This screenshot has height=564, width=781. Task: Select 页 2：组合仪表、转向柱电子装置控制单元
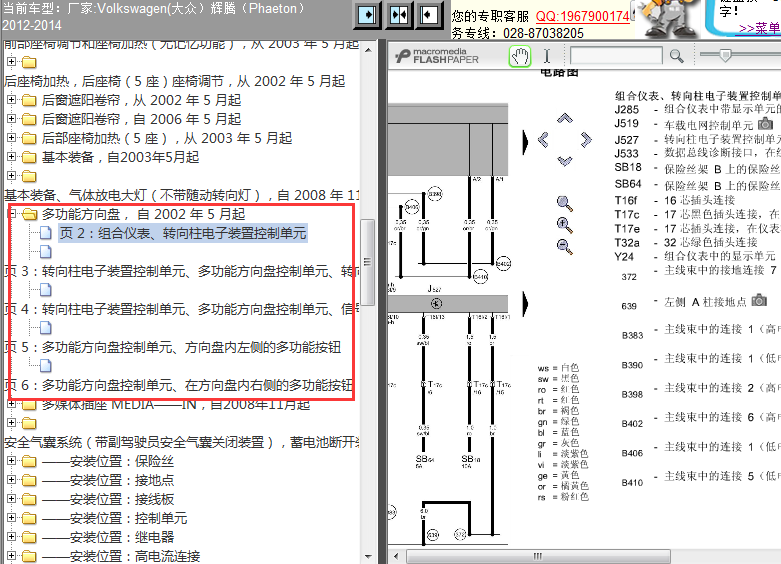pos(183,233)
